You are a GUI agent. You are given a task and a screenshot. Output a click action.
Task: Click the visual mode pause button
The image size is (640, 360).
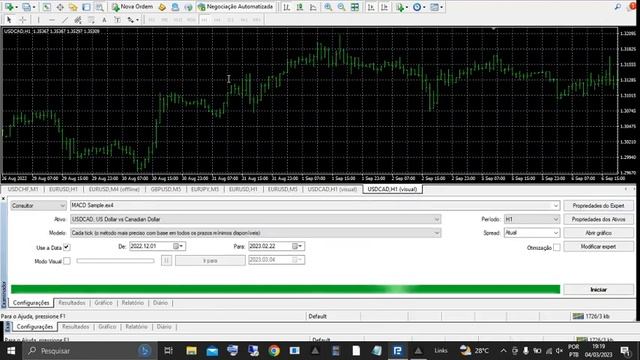point(166,260)
